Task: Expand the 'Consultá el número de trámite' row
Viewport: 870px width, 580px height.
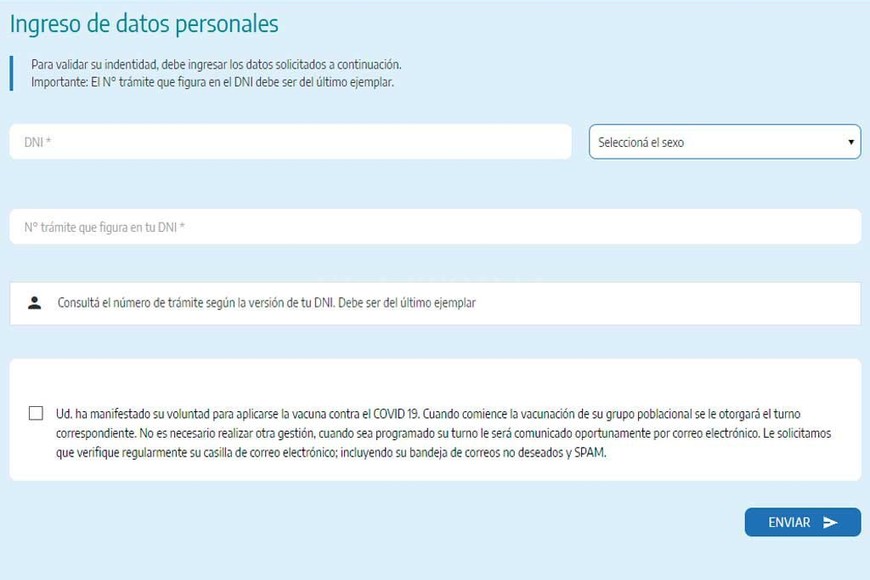Action: (x=434, y=303)
